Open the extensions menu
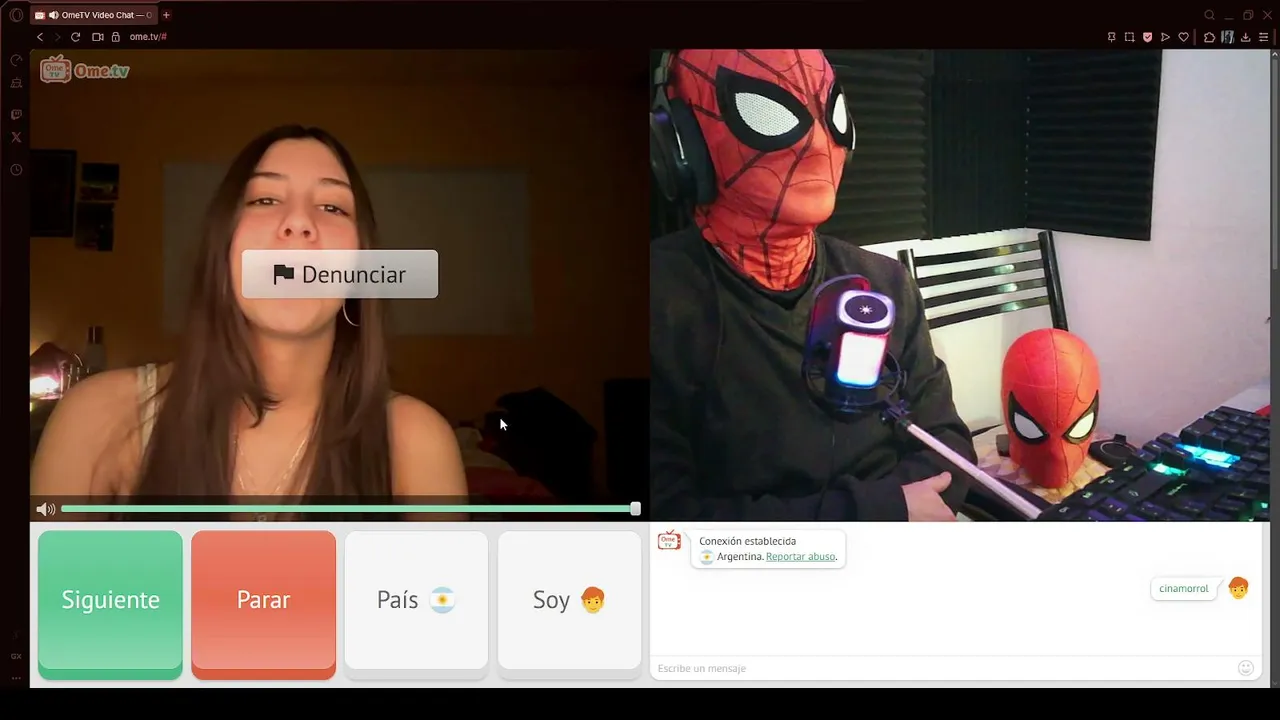Image resolution: width=1280 pixels, height=720 pixels. [1209, 37]
